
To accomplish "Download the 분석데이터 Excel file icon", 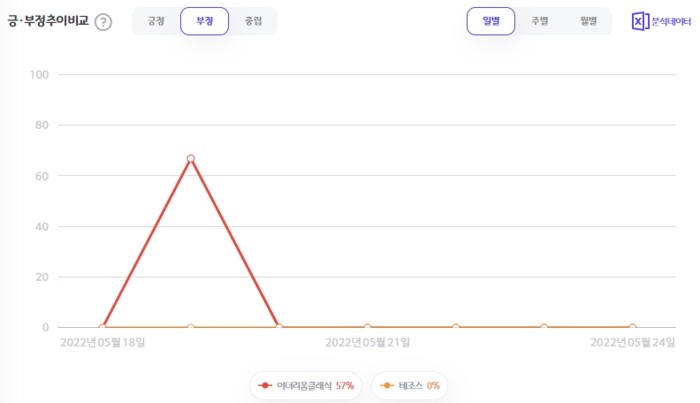I will point(640,21).
